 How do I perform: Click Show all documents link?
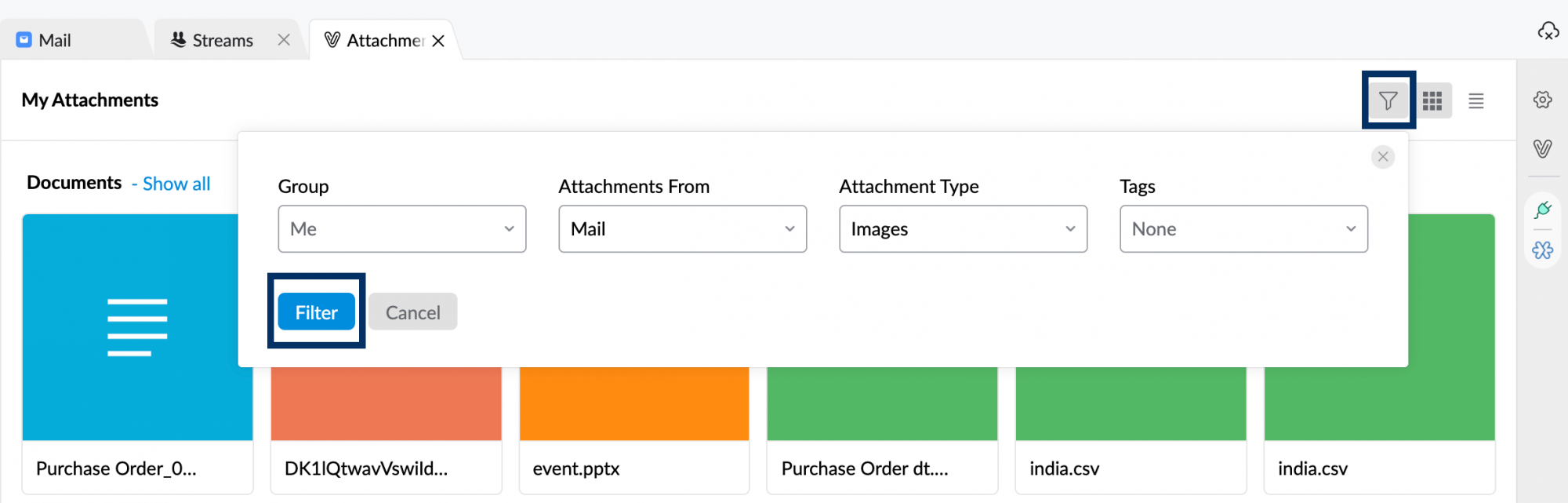tap(176, 184)
